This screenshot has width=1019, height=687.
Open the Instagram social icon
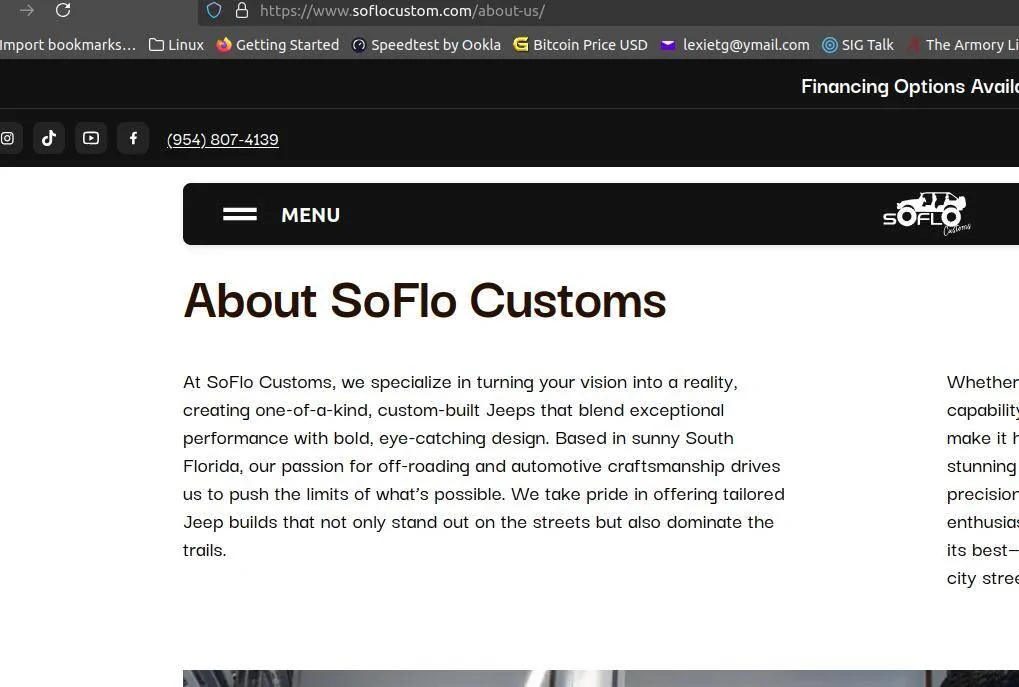click(7, 138)
